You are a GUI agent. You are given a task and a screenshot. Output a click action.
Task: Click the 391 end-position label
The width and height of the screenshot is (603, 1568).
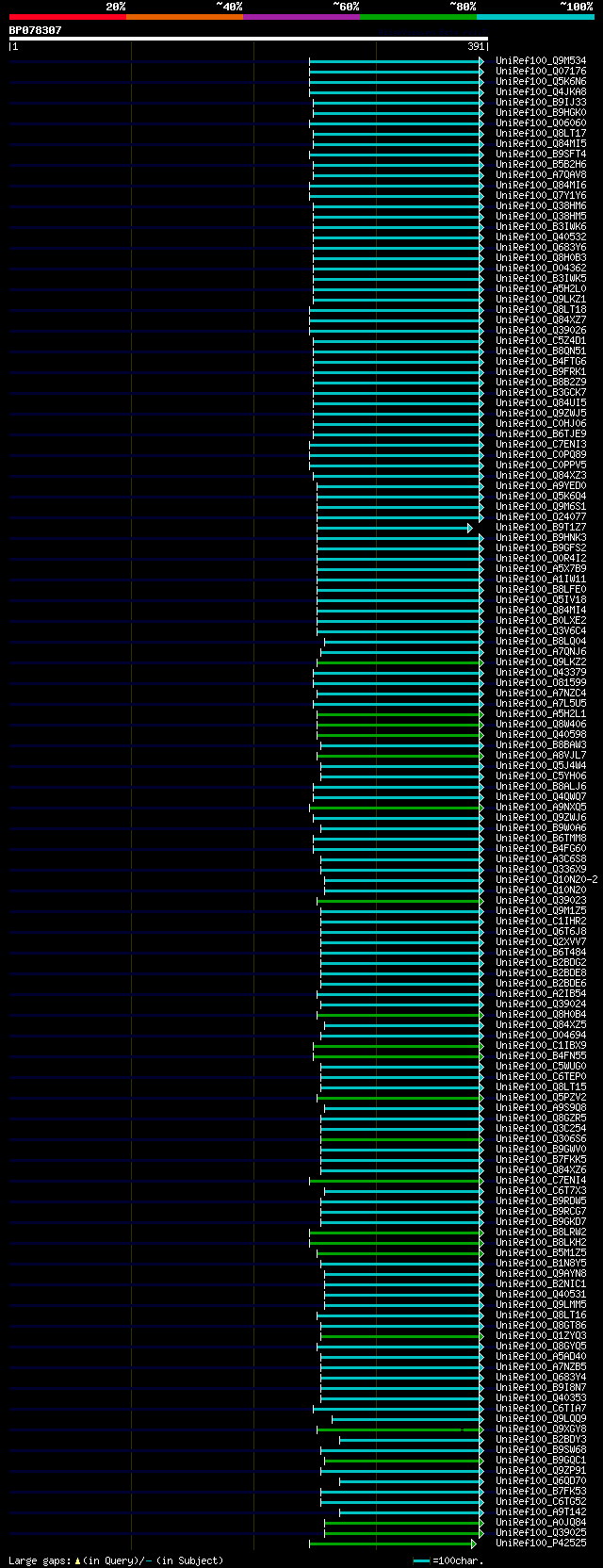(476, 46)
